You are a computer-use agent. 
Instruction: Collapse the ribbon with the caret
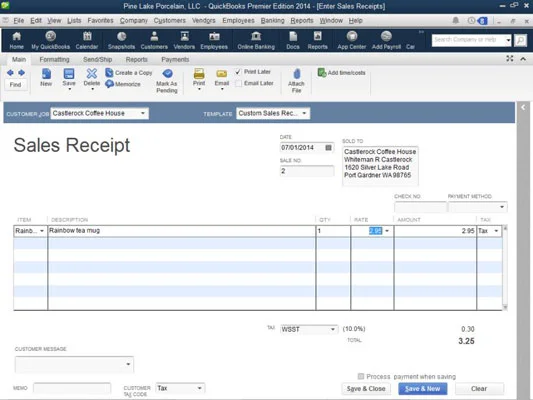523,59
